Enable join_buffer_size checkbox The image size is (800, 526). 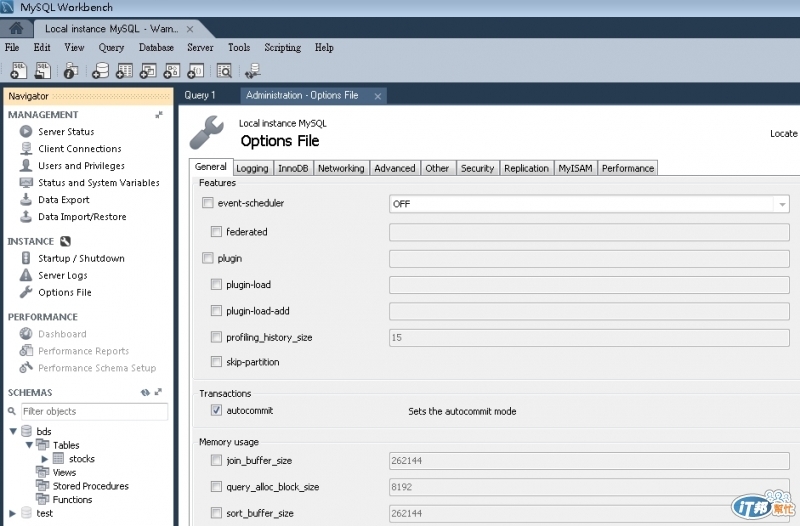(216, 460)
